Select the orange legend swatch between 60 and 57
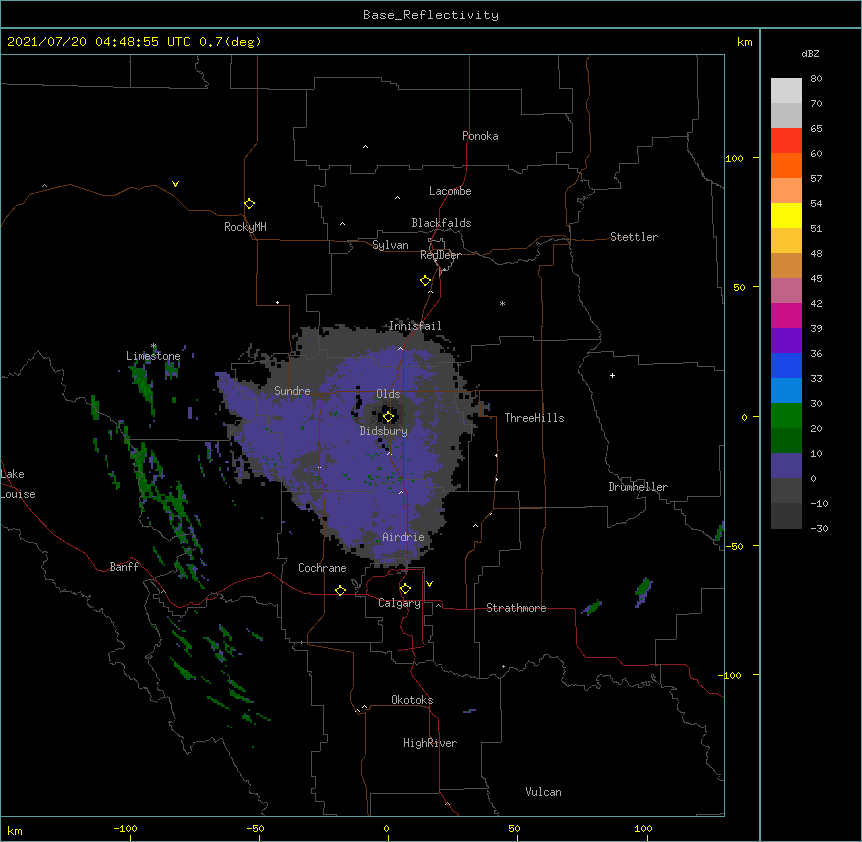This screenshot has width=862, height=842. pyautogui.click(x=786, y=165)
